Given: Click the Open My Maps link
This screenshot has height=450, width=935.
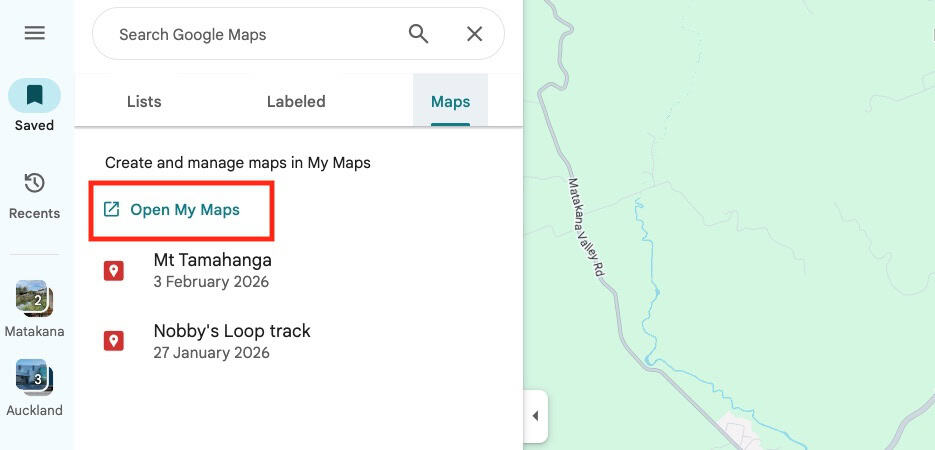Looking at the screenshot, I should 185,210.
